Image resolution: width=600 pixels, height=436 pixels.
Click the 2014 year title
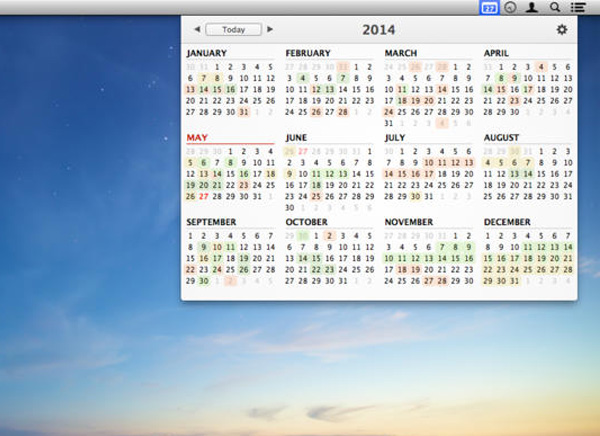click(x=378, y=30)
